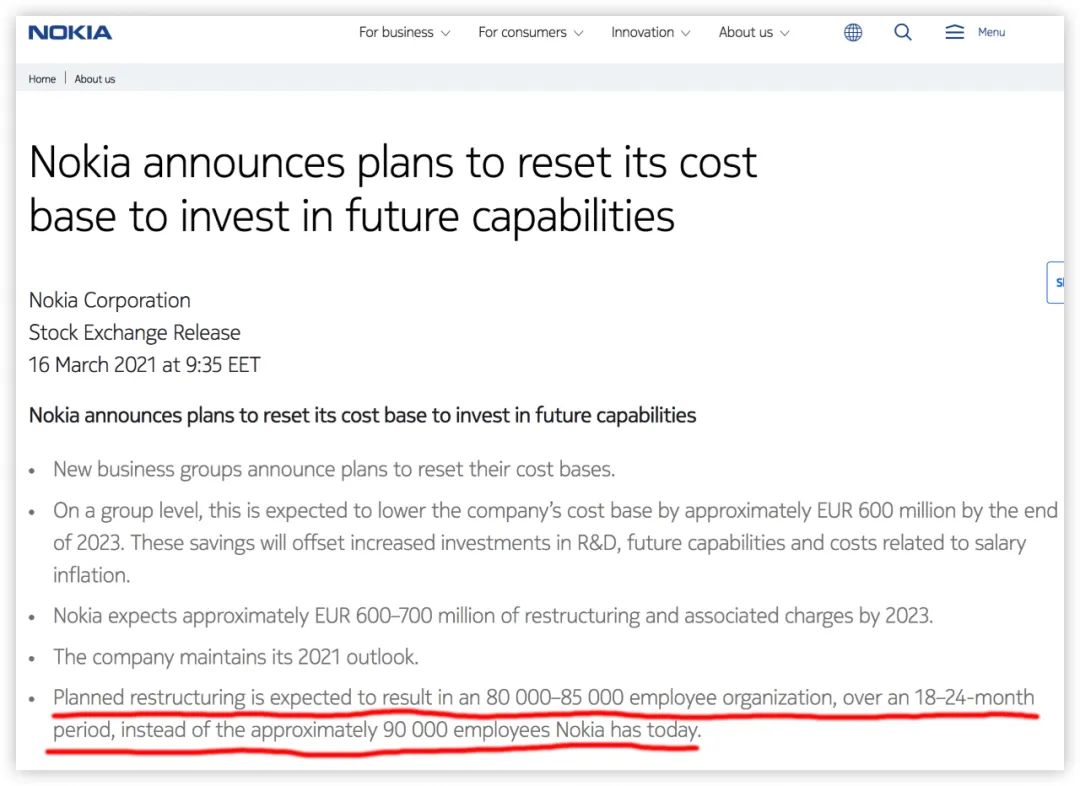Open the For business nav item
Viewport: 1080px width, 786px height.
(396, 33)
